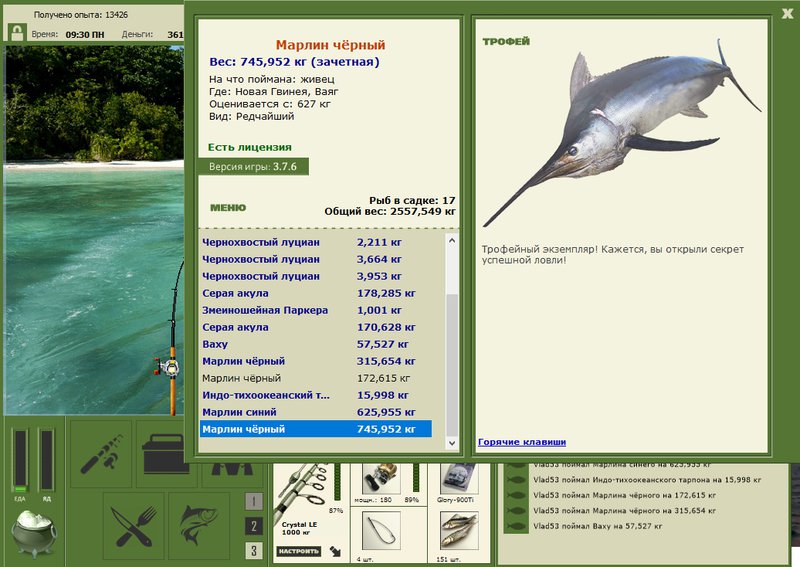Open the Горячие клавиши link

[522, 442]
